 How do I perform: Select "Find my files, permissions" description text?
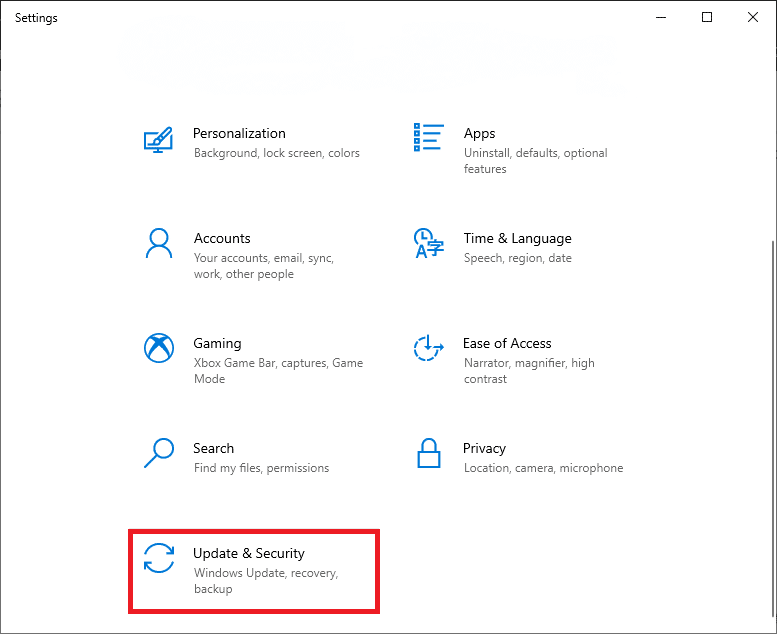[x=261, y=468]
